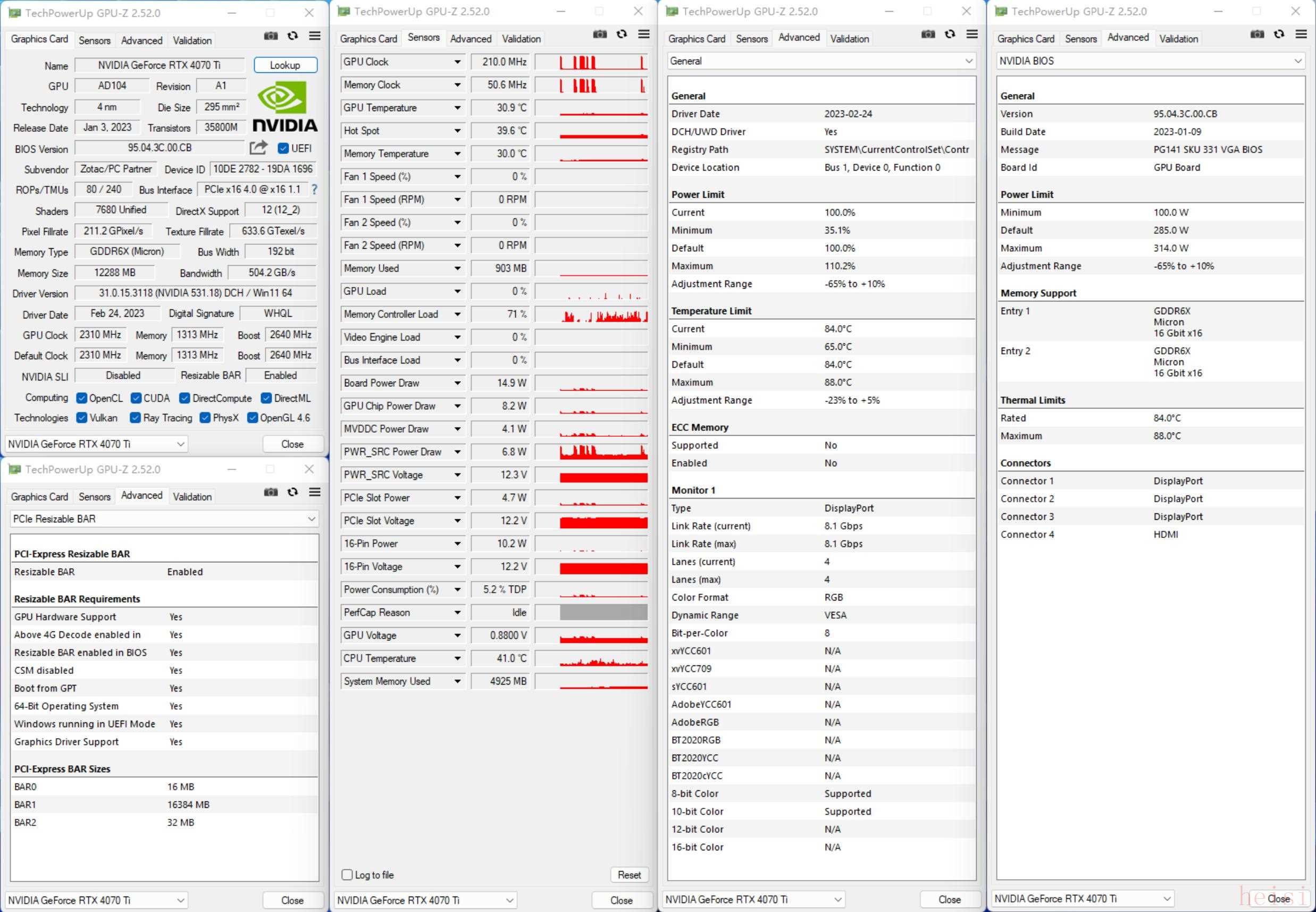Open hamburger menu in General Advanced window
This screenshot has width=1316, height=912.
click(972, 35)
